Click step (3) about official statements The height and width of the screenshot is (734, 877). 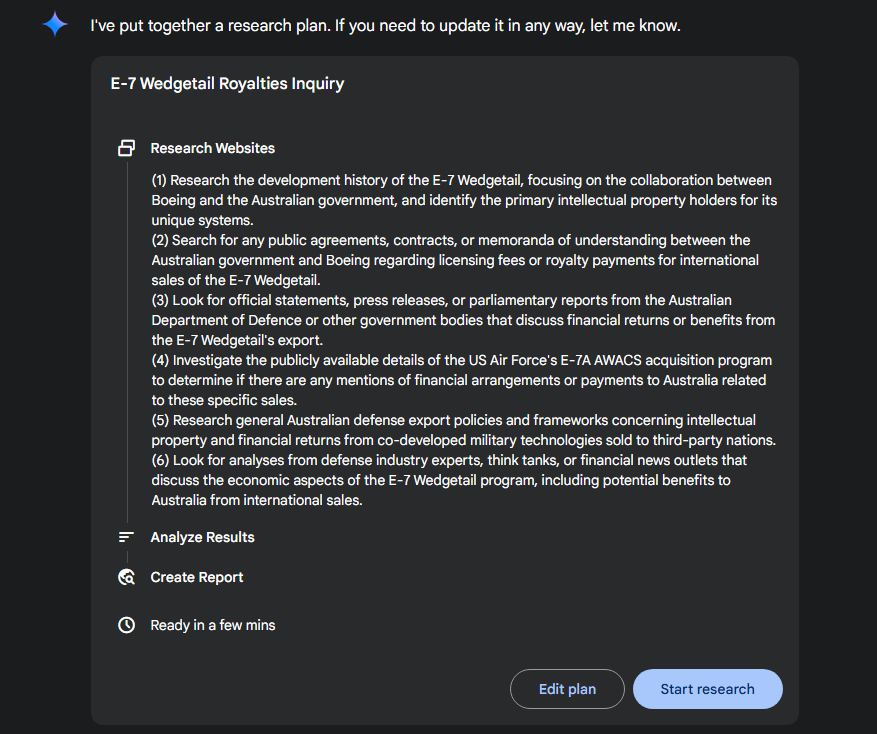(463, 320)
